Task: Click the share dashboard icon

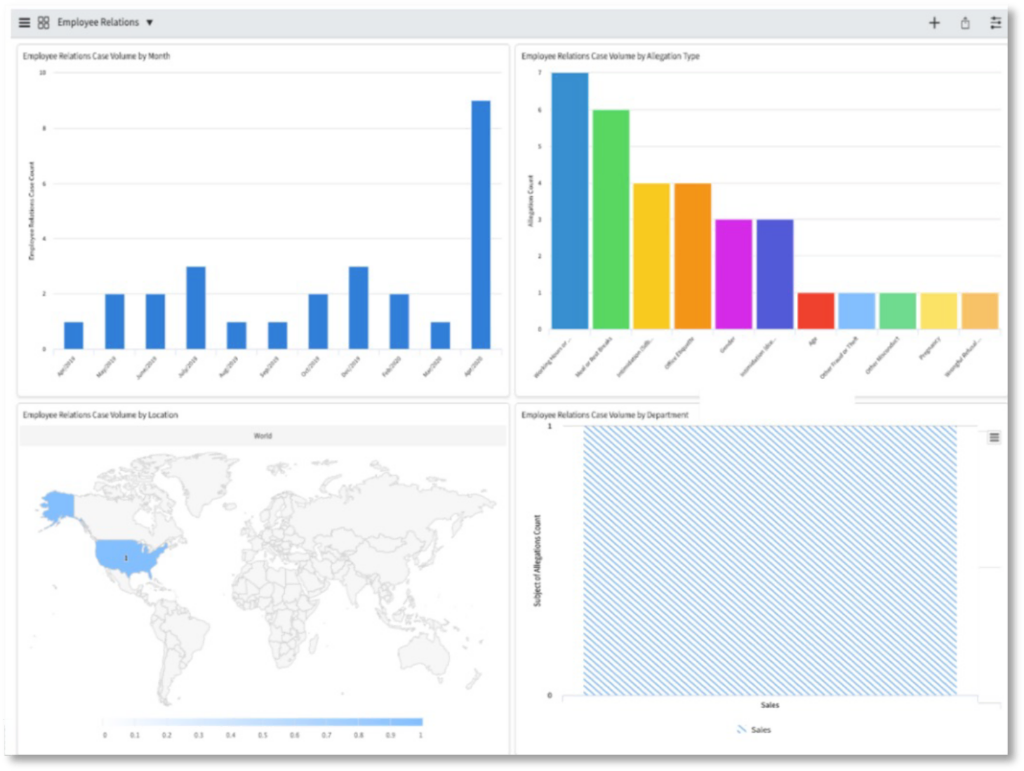Action: (965, 23)
